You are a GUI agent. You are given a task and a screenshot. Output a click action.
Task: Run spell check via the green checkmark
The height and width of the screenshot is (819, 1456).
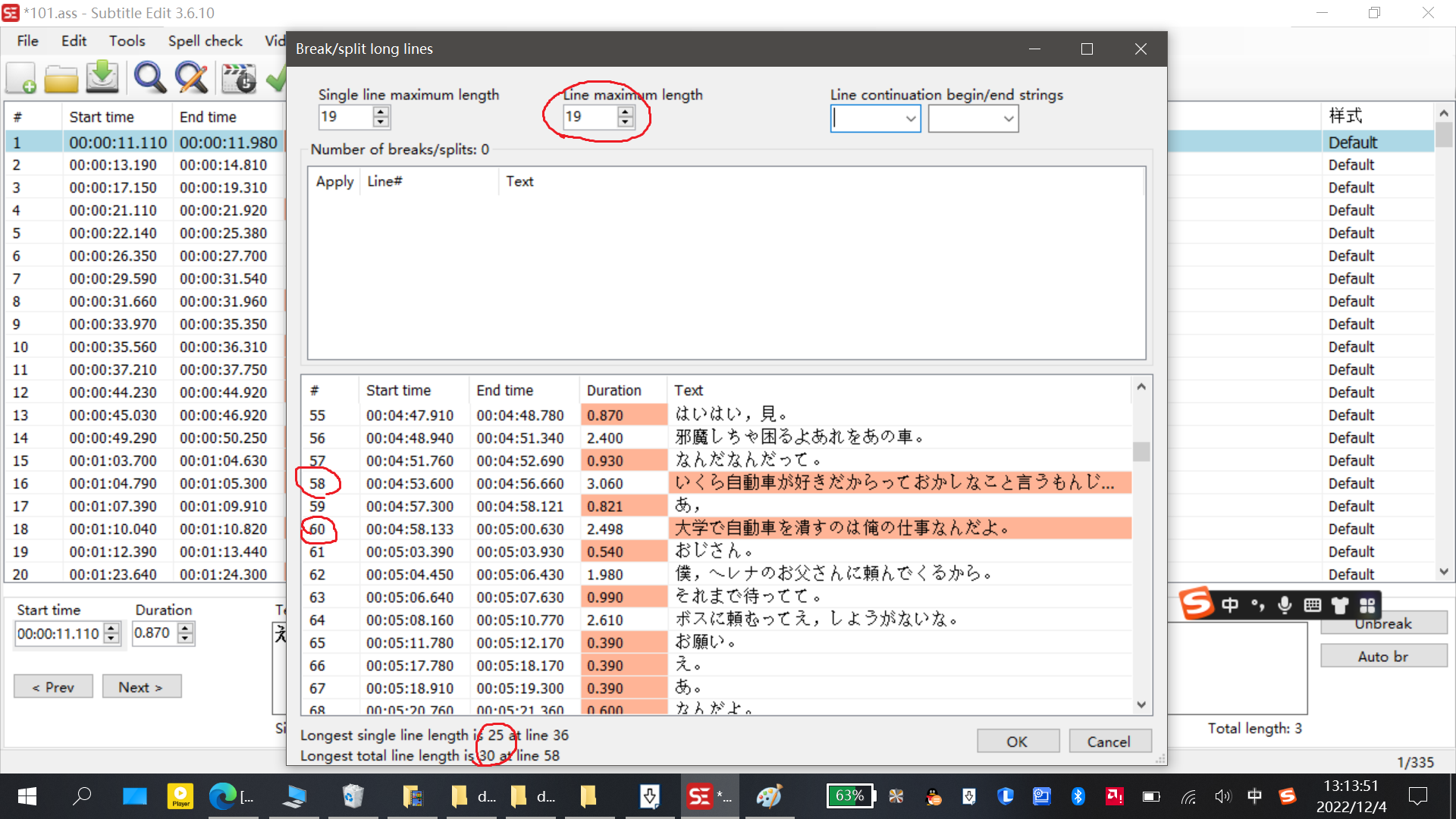tap(279, 77)
